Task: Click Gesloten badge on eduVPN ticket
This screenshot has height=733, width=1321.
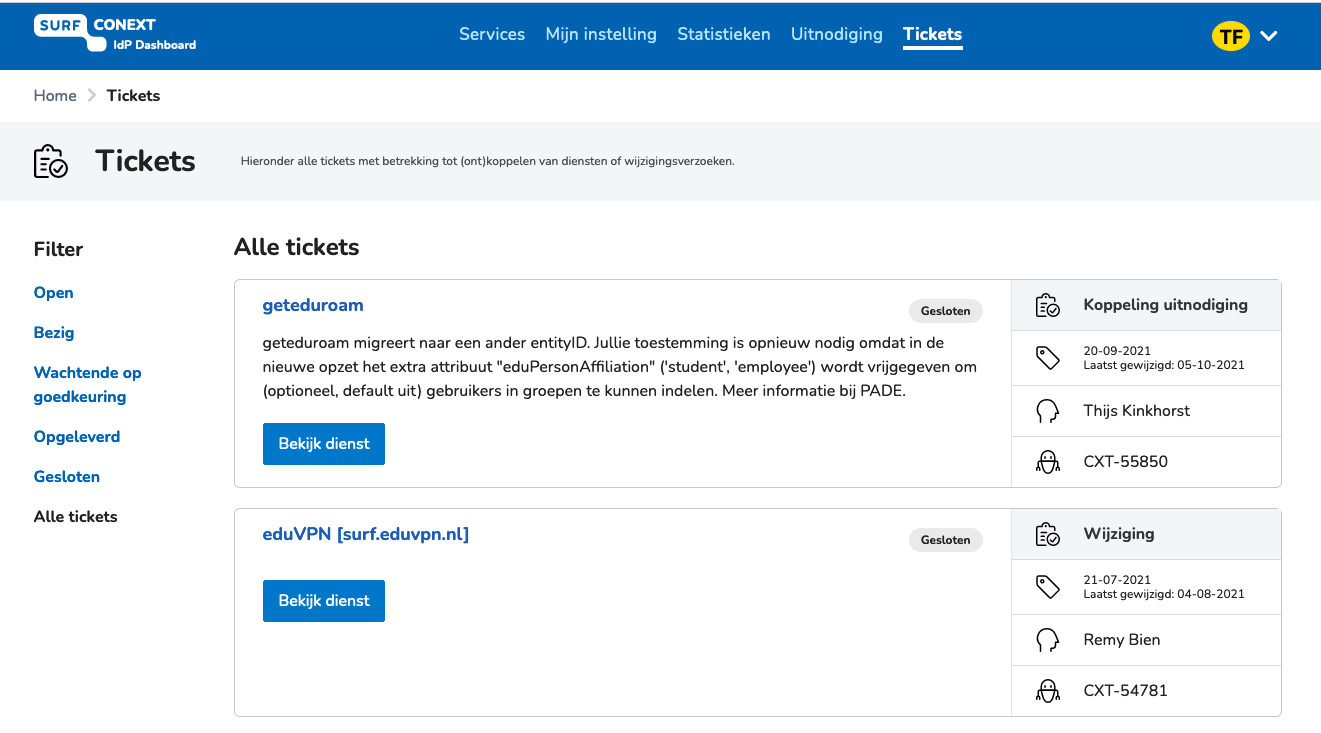Action: [946, 540]
